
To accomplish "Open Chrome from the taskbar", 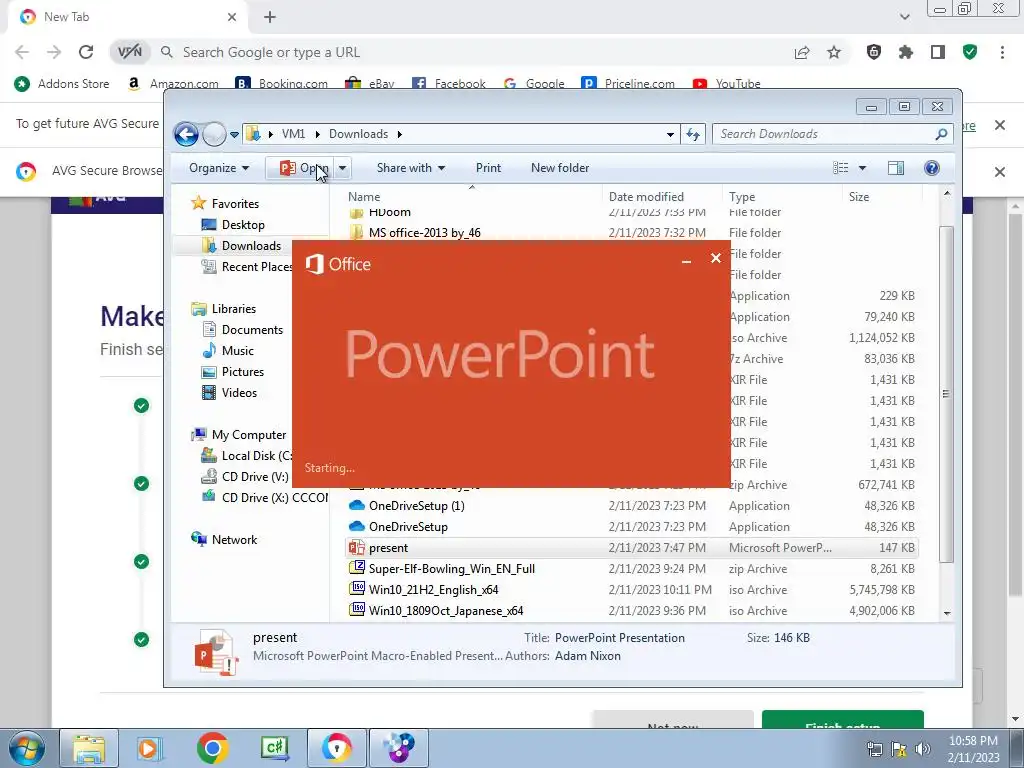I will 212,748.
